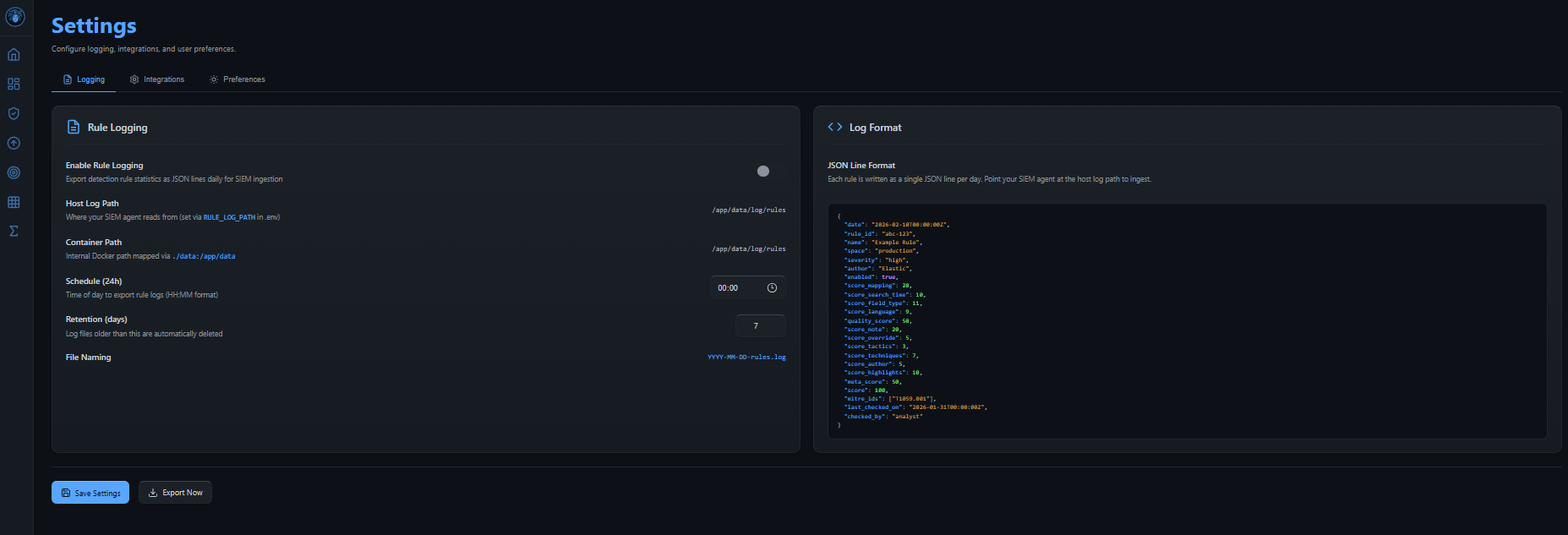Toggle the Enable Rule Logging switch
Image resolution: width=1568 pixels, height=535 pixels.
pyautogui.click(x=771, y=172)
